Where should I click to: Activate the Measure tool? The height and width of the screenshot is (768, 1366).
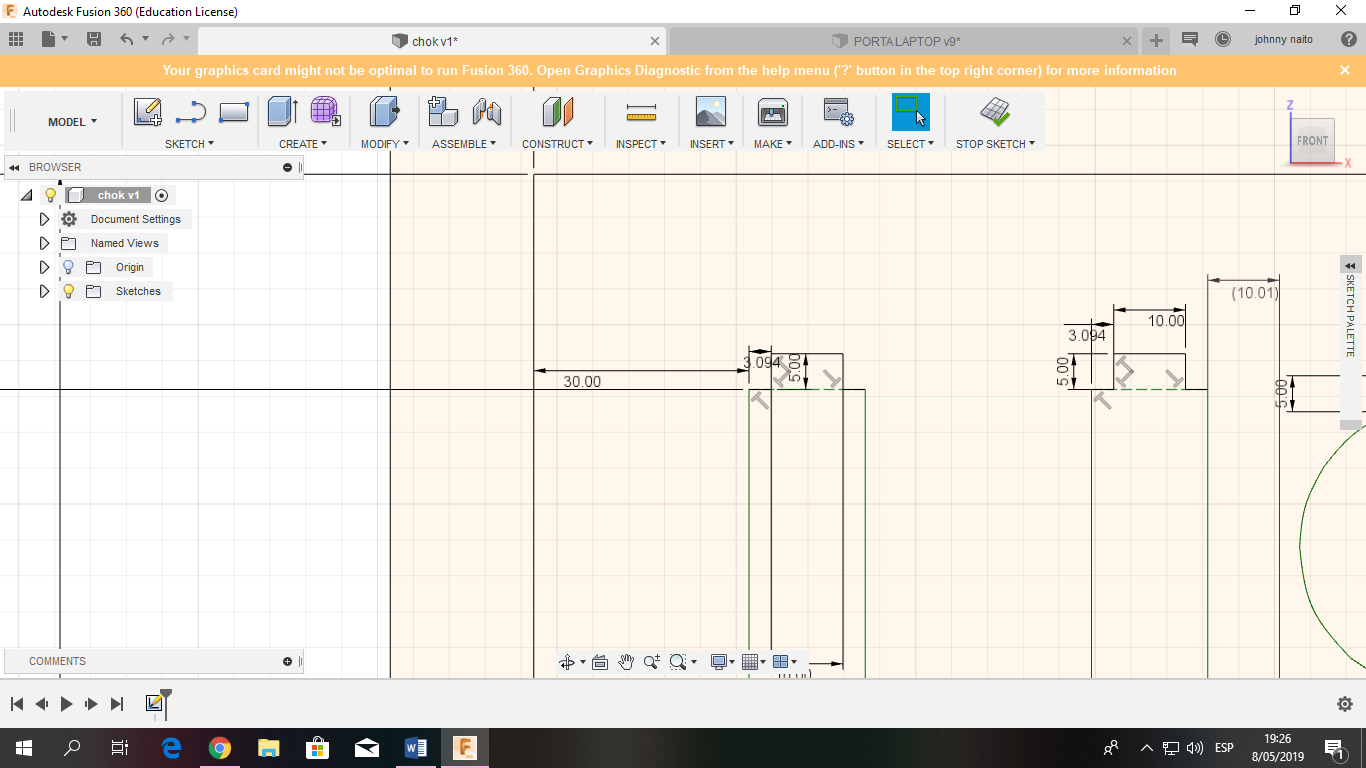[641, 112]
